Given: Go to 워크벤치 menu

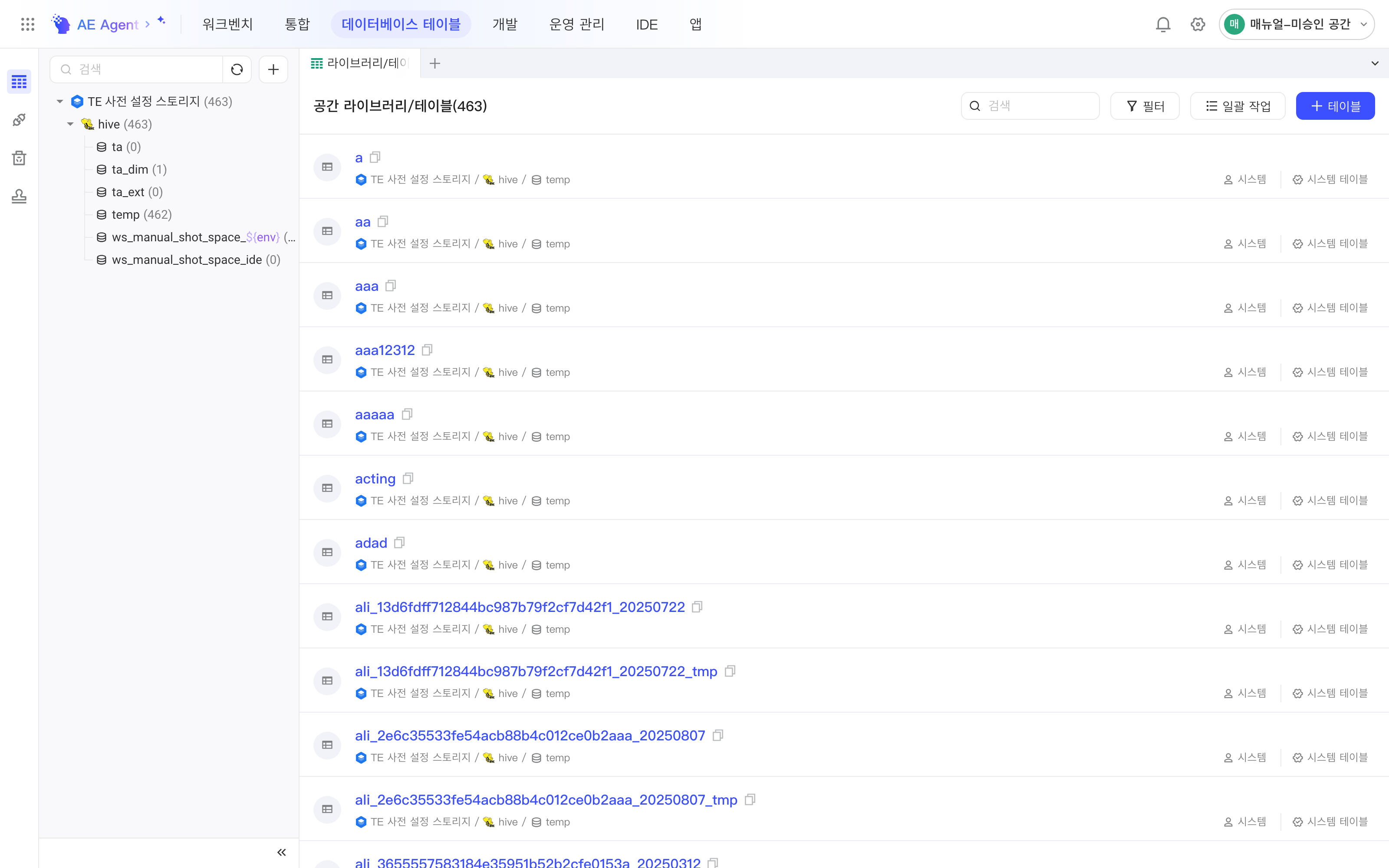Looking at the screenshot, I should [x=227, y=24].
